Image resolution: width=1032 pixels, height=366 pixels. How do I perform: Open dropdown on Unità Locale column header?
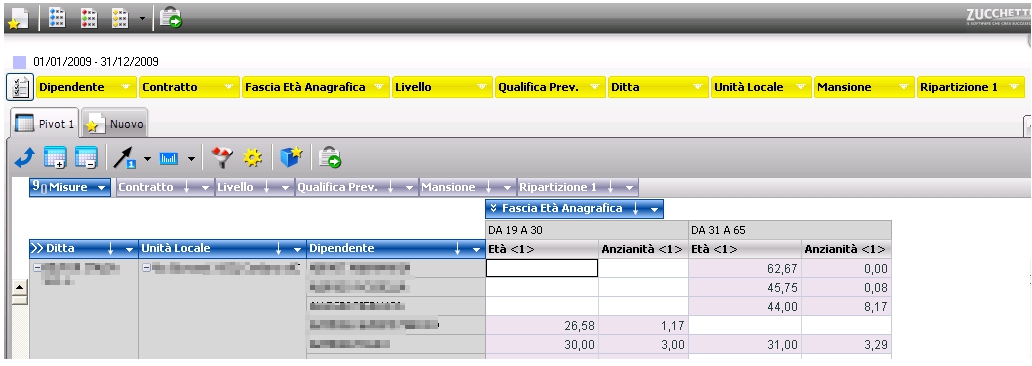(297, 249)
